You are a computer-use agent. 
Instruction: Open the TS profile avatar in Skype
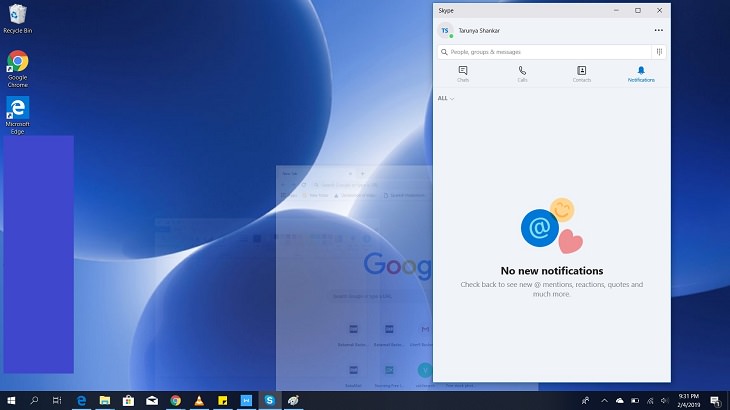tap(445, 31)
